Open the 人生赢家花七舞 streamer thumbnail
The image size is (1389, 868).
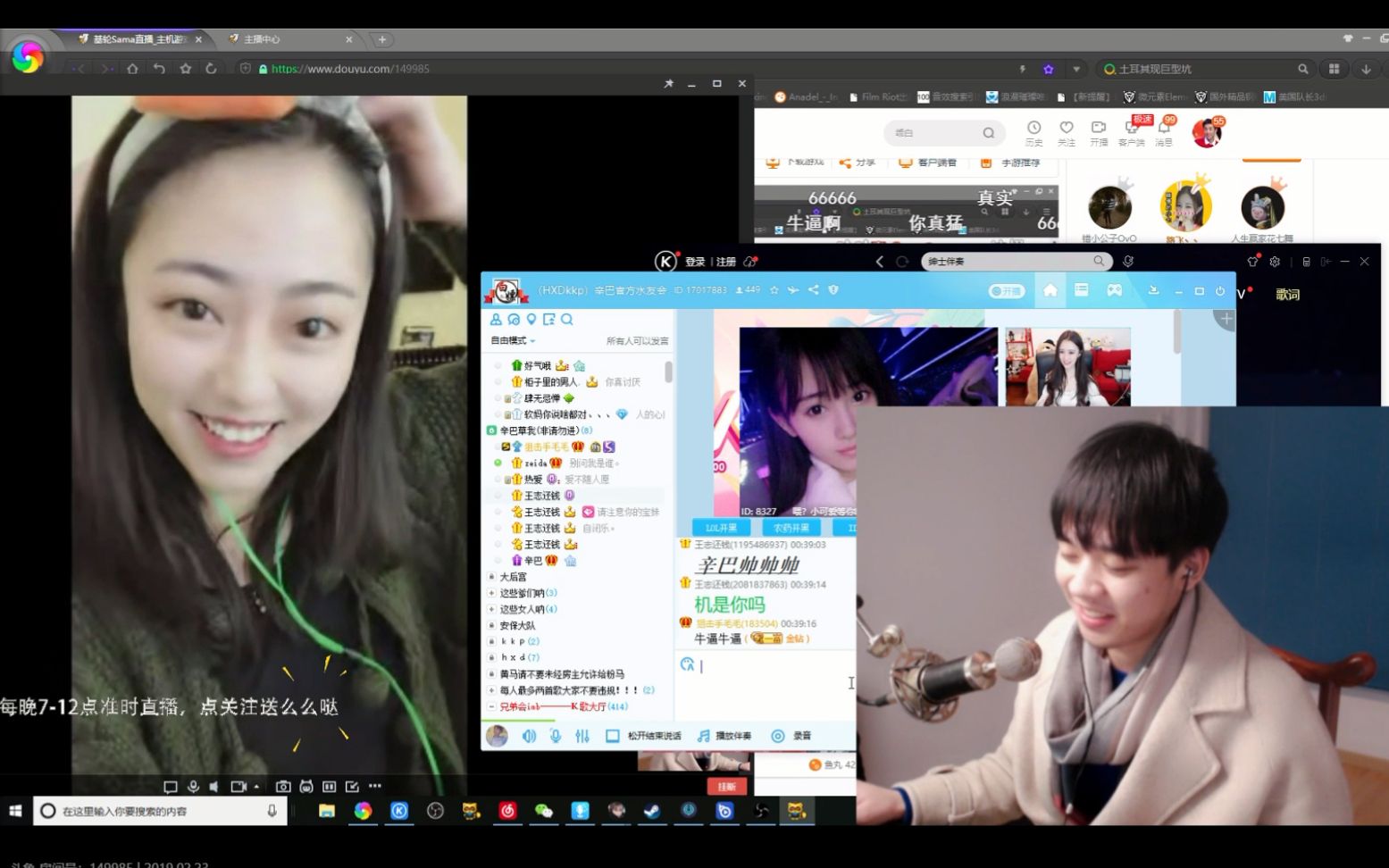[x=1262, y=208]
